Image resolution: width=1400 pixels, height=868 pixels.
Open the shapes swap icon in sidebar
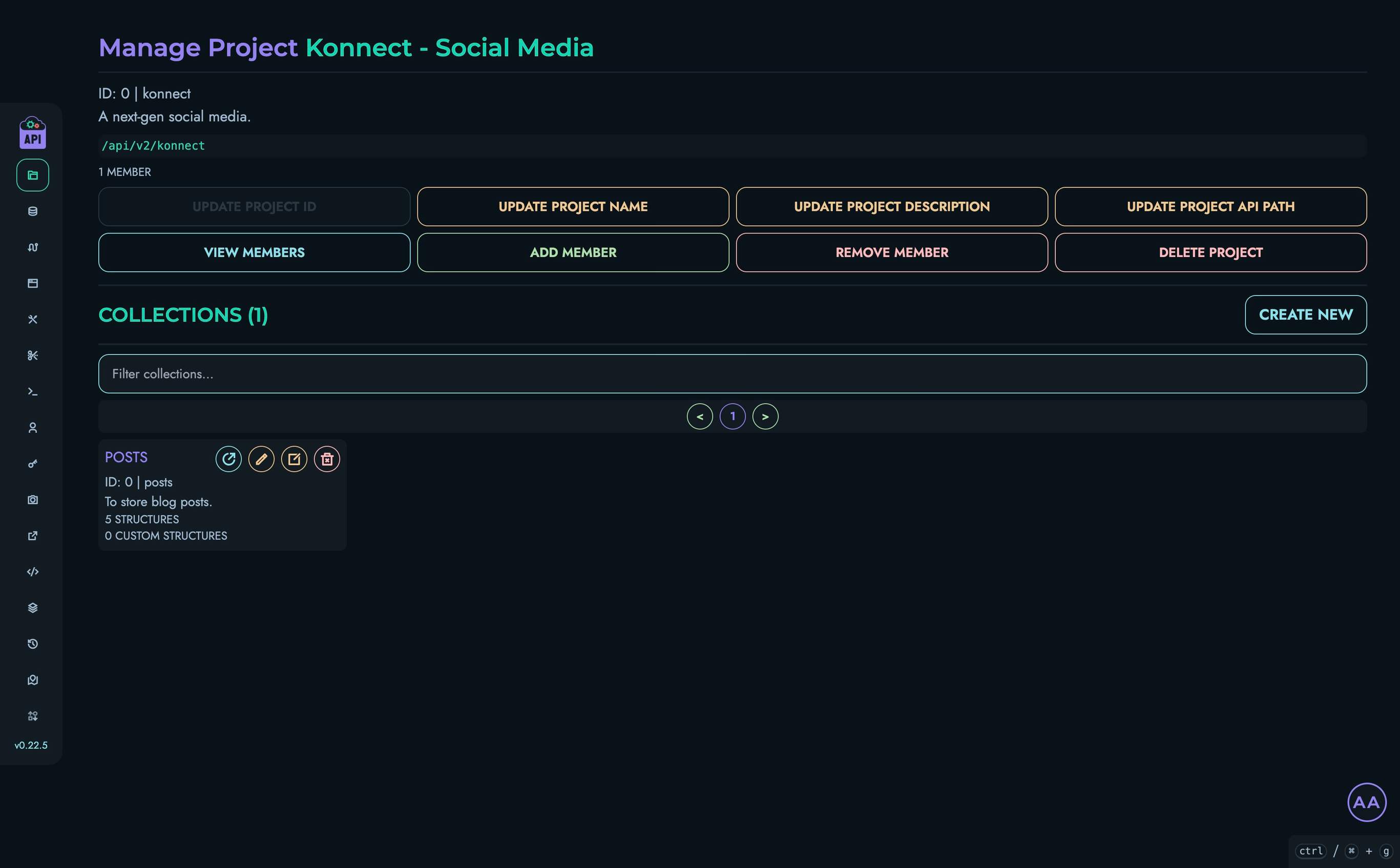(33, 716)
